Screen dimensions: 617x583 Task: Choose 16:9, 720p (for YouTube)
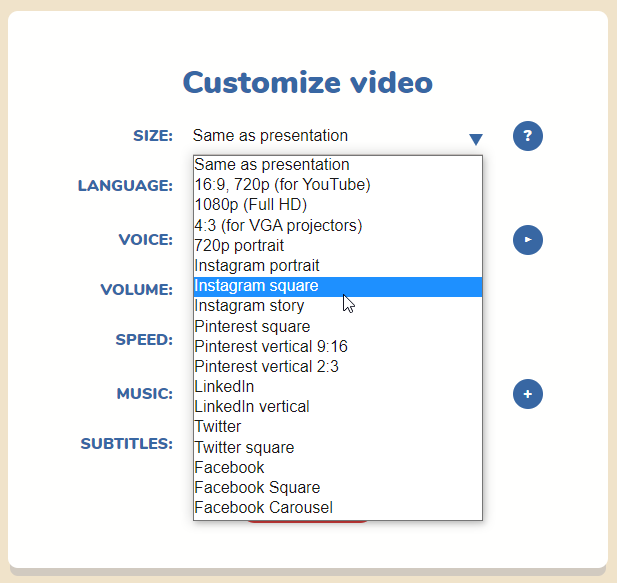(x=282, y=185)
